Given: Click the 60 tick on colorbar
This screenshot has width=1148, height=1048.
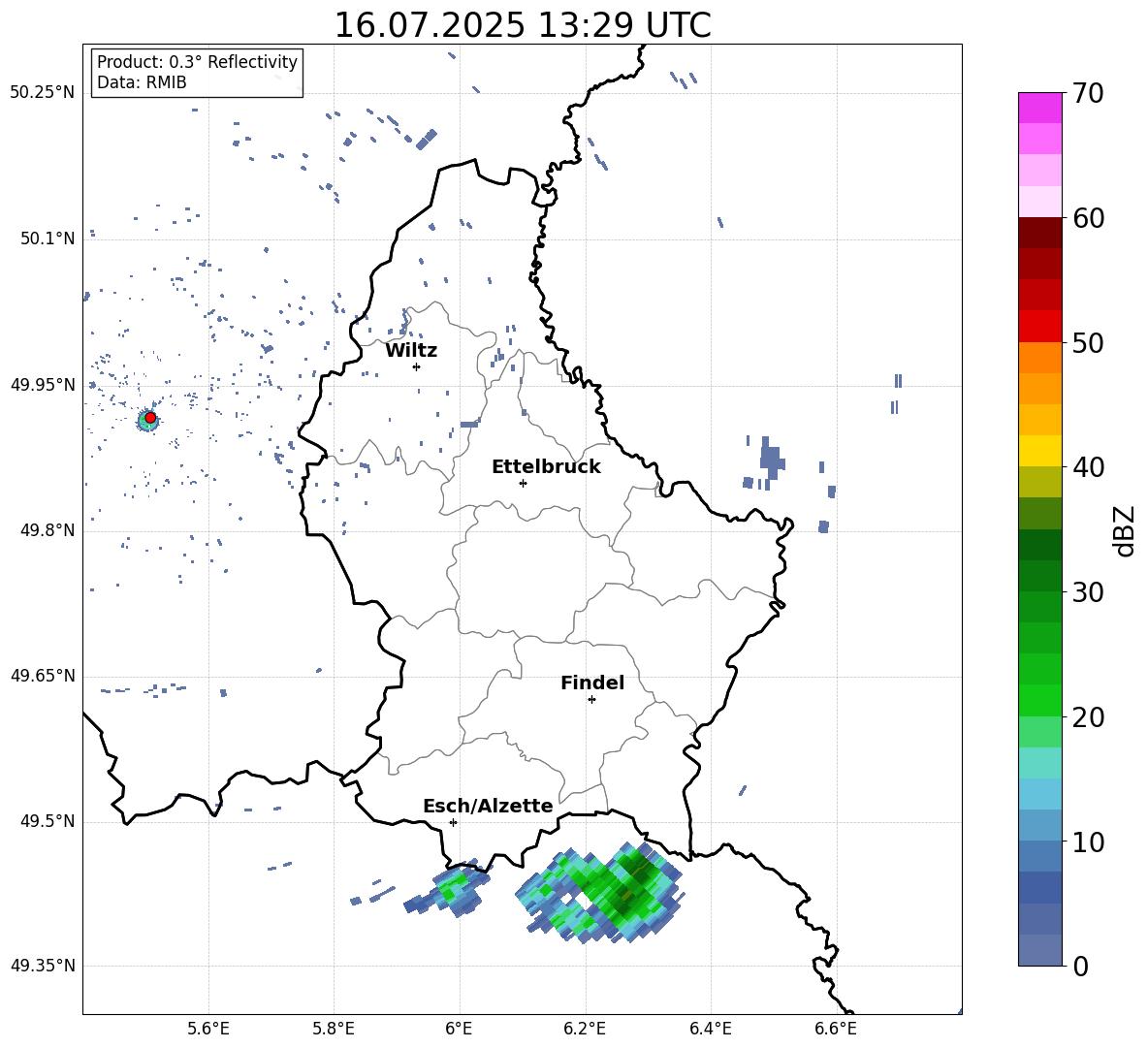Looking at the screenshot, I should 1088,218.
